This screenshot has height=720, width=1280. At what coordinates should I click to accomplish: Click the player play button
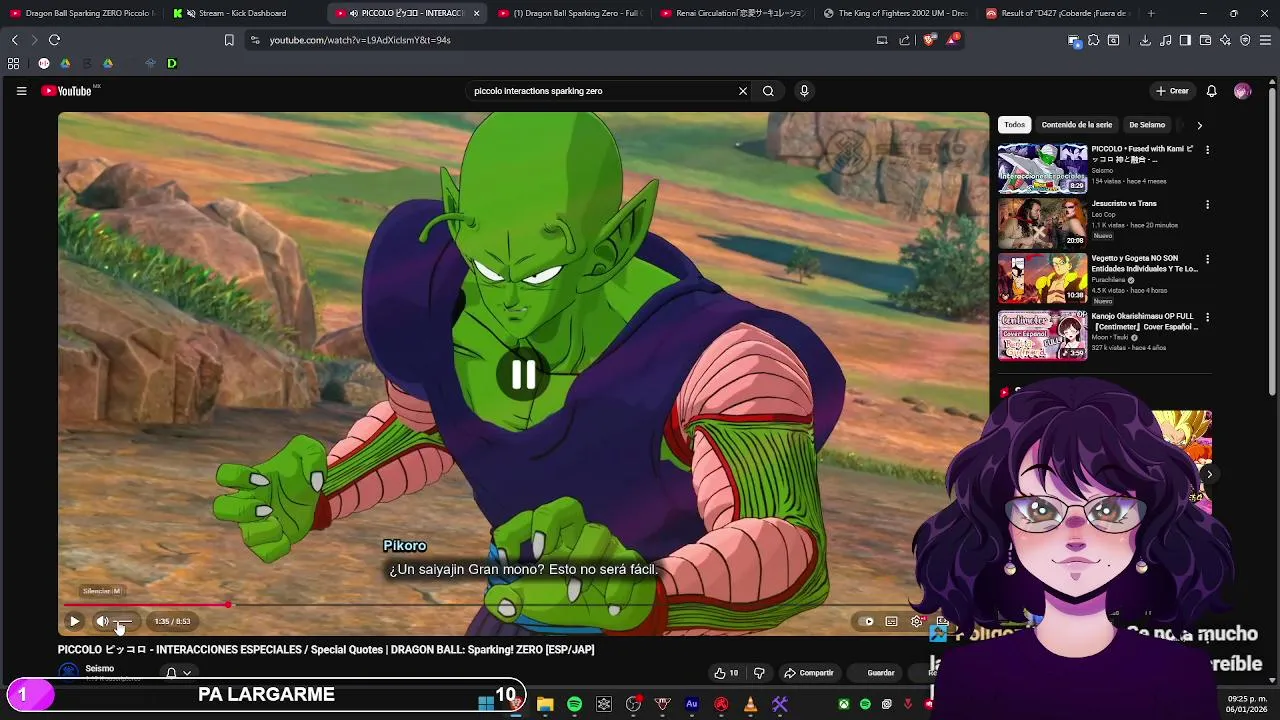pyautogui.click(x=74, y=621)
